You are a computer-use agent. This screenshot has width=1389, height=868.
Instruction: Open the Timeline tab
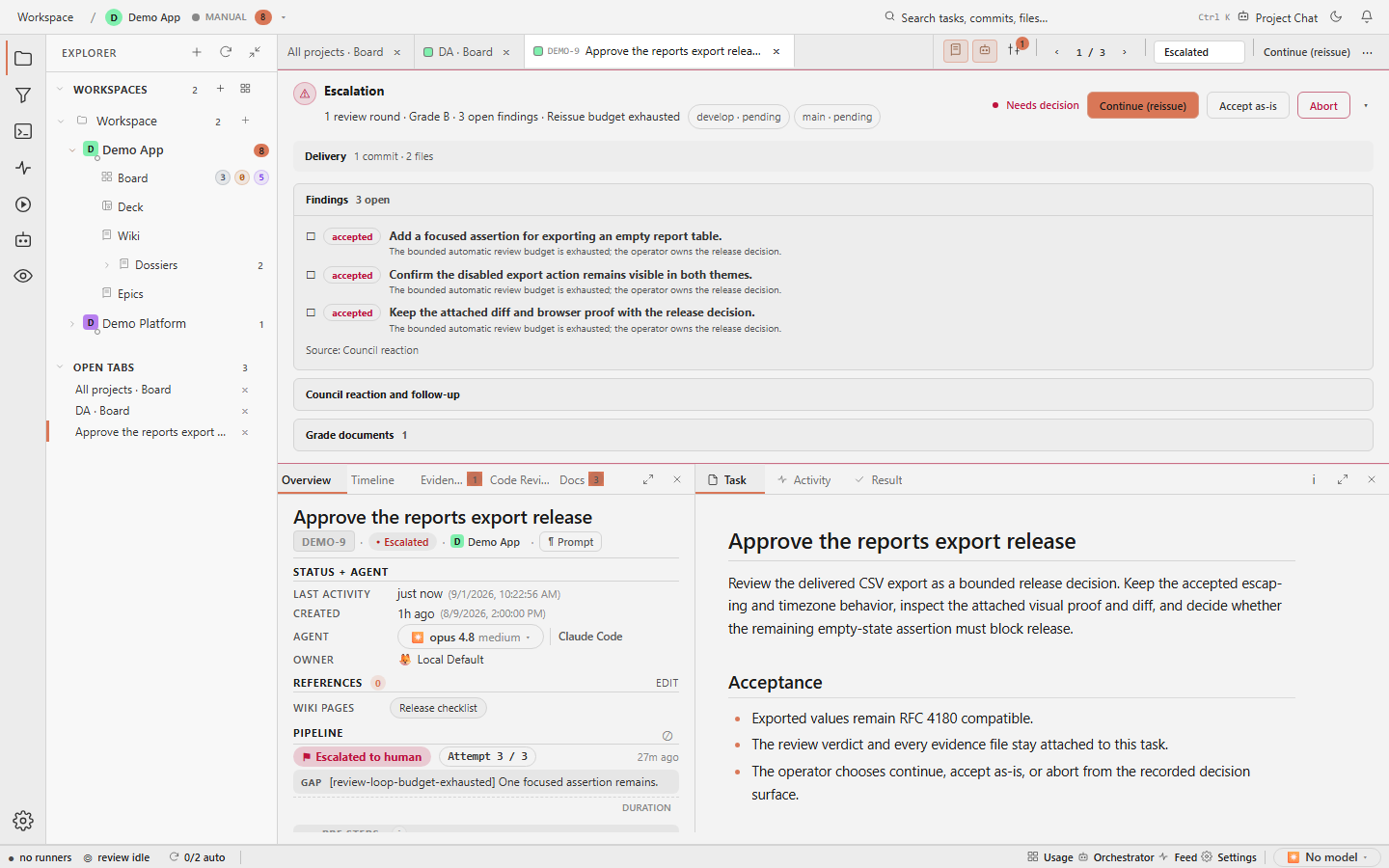coord(372,480)
